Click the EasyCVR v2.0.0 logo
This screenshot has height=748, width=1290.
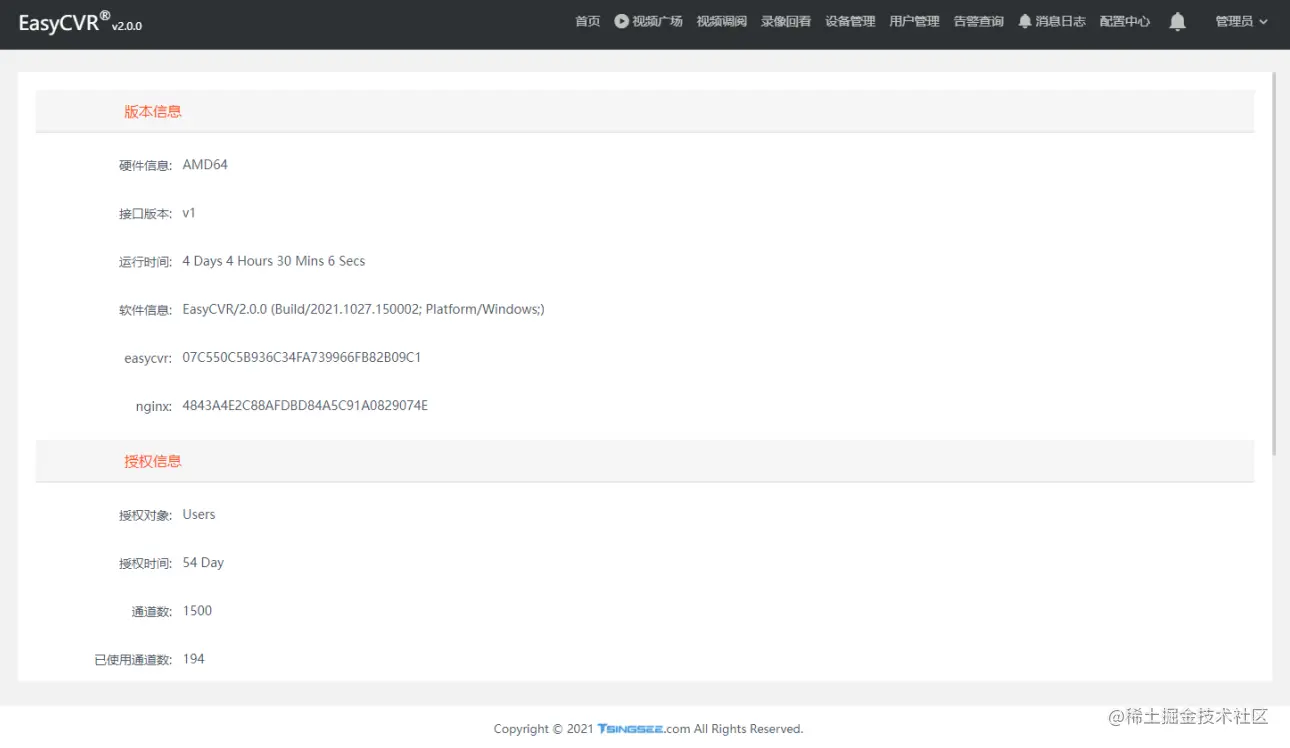point(80,22)
